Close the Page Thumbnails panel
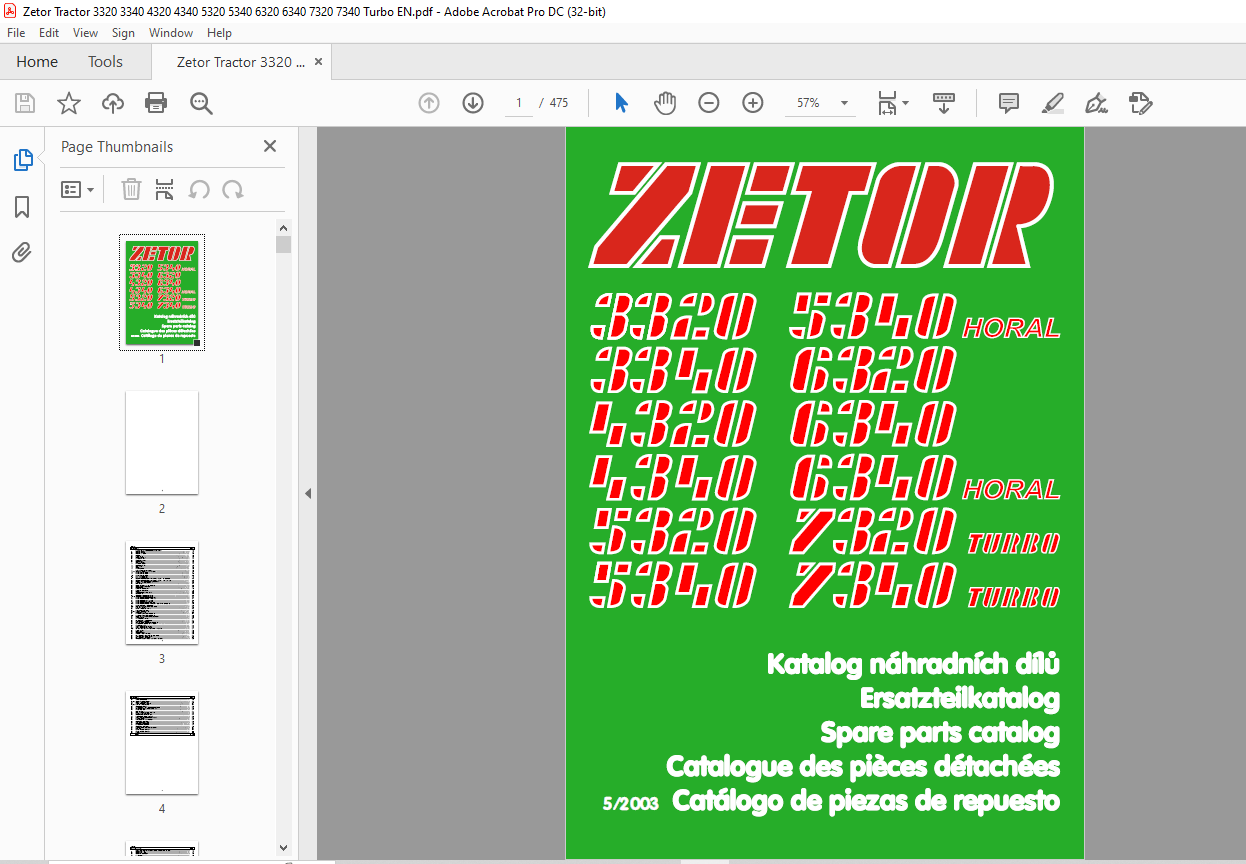This screenshot has width=1246, height=864. tap(270, 146)
